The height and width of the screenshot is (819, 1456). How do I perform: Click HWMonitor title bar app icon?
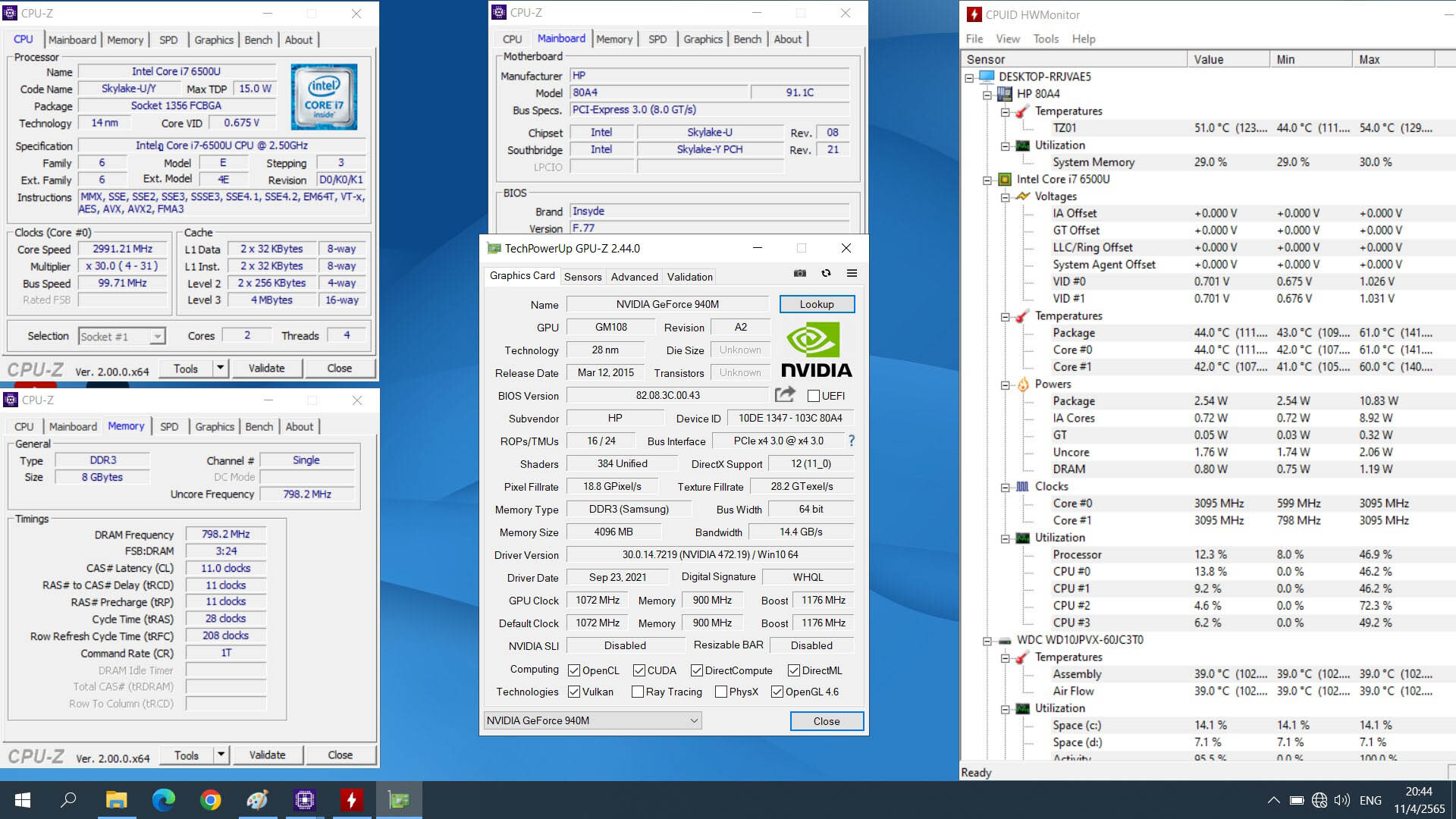click(x=974, y=14)
